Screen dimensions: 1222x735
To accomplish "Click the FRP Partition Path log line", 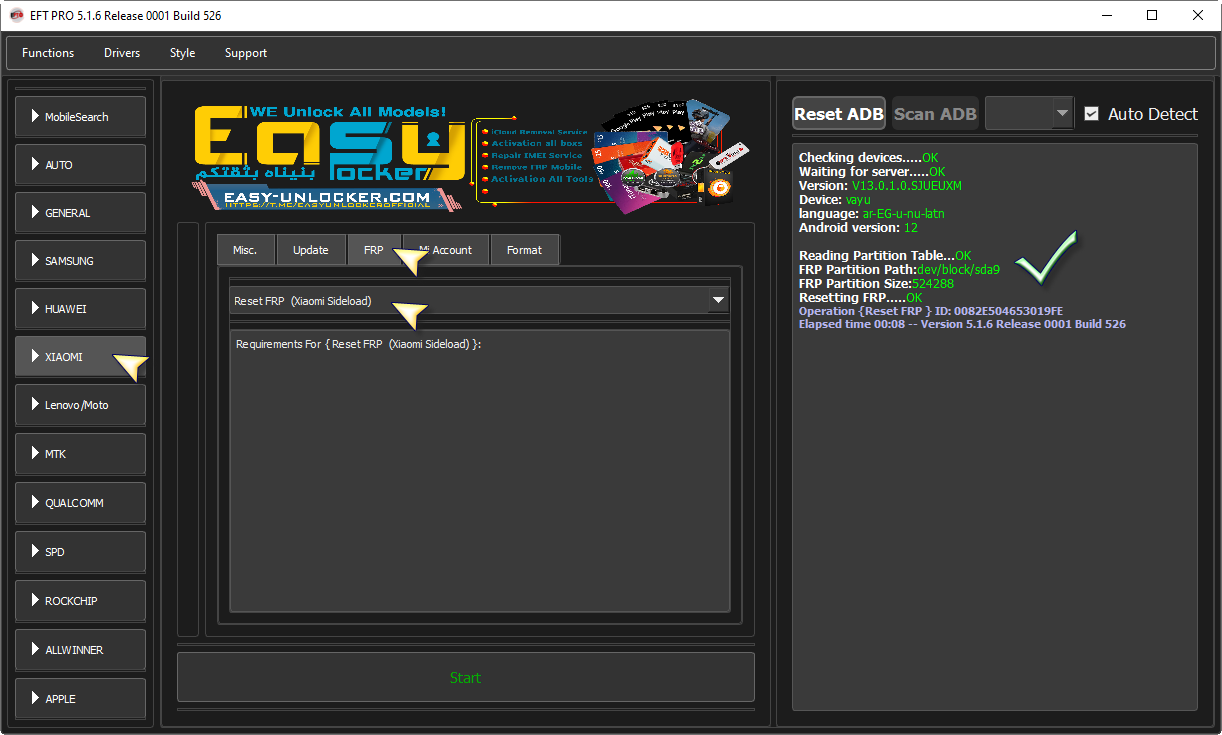I will [x=899, y=269].
